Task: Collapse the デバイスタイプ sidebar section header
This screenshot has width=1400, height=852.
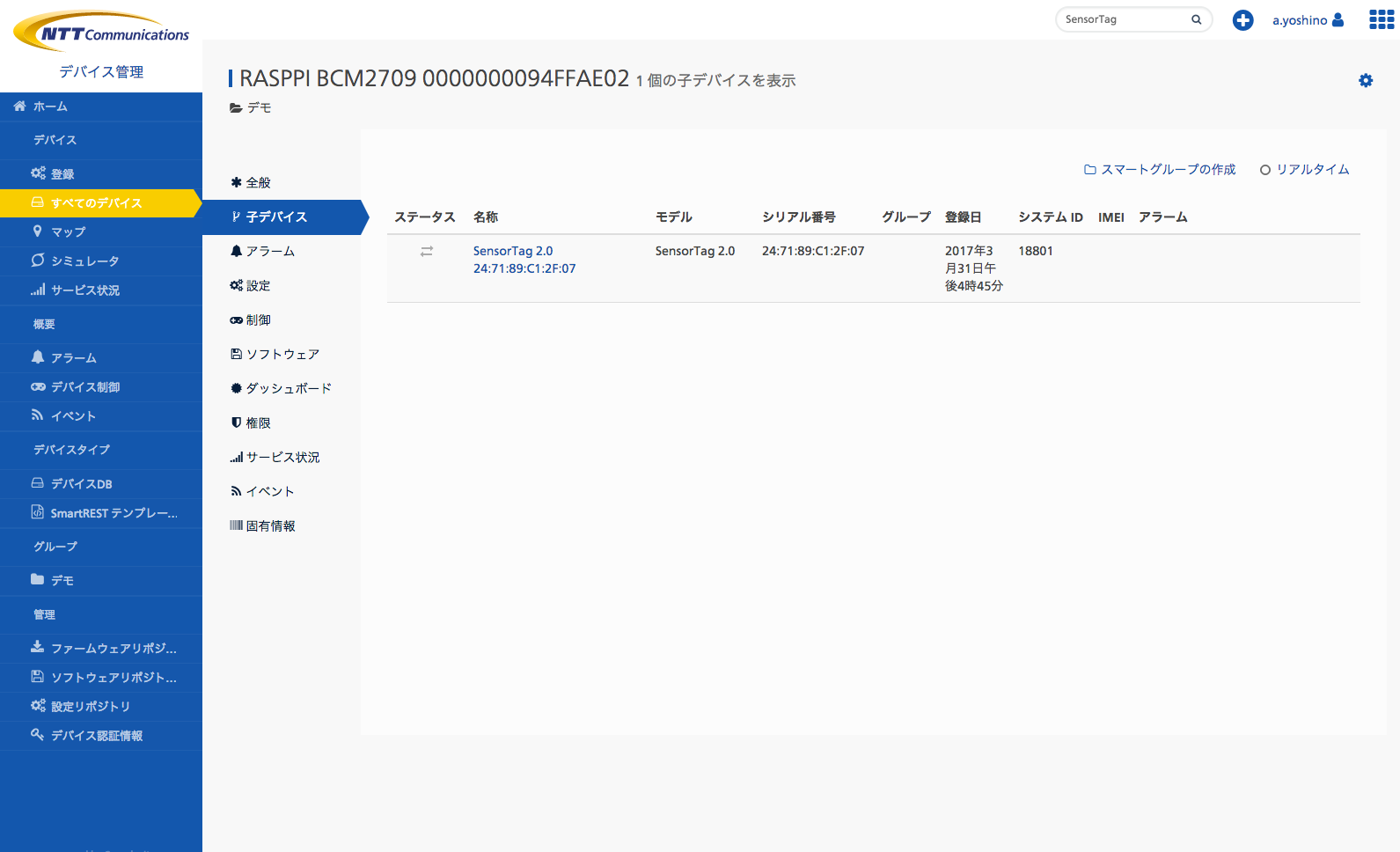Action: [101, 450]
